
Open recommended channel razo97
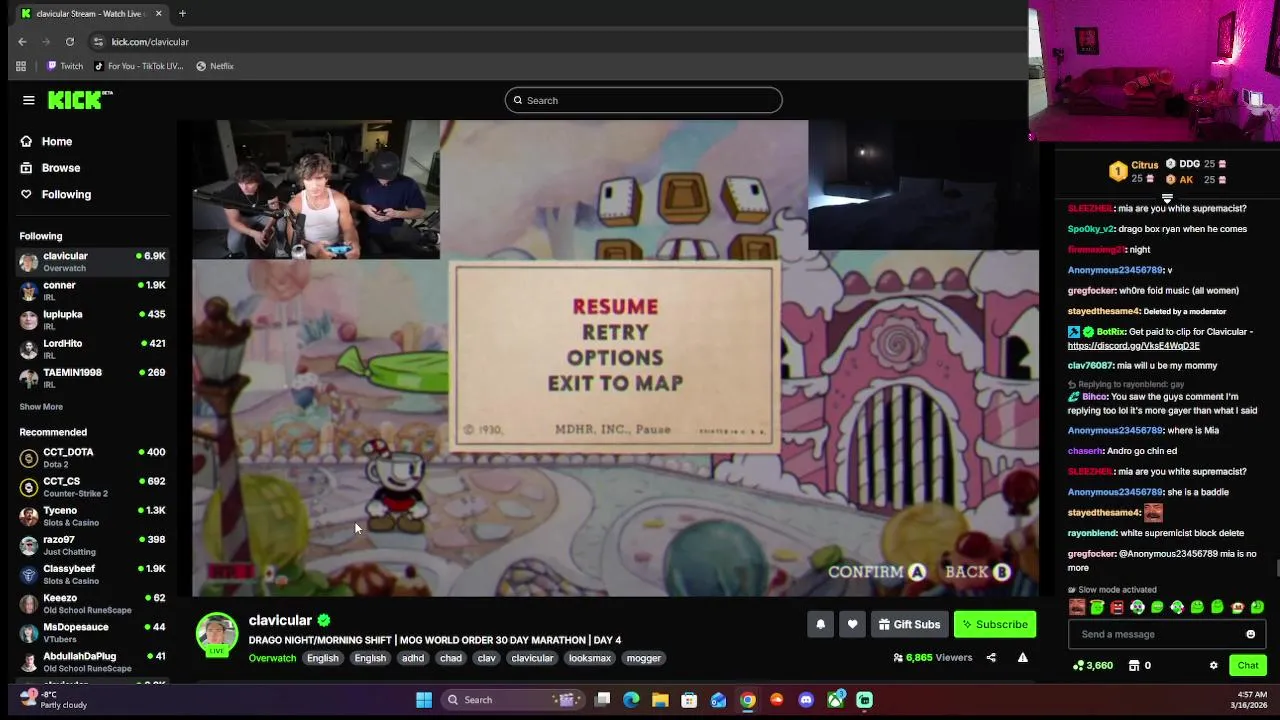92,545
